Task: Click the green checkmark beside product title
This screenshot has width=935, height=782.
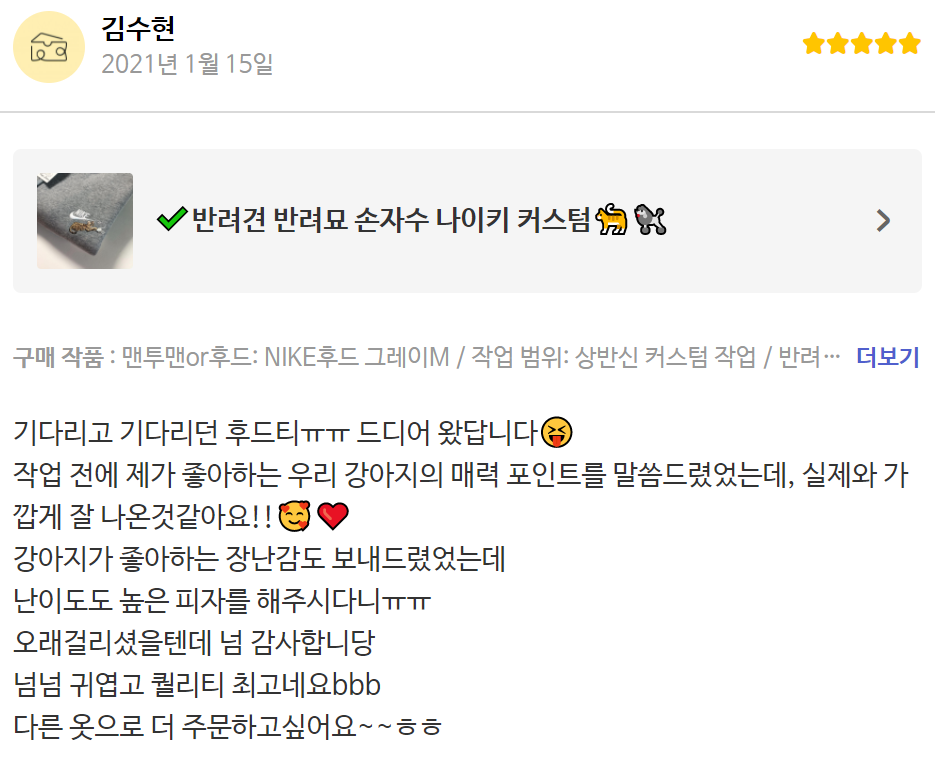Action: tap(172, 220)
